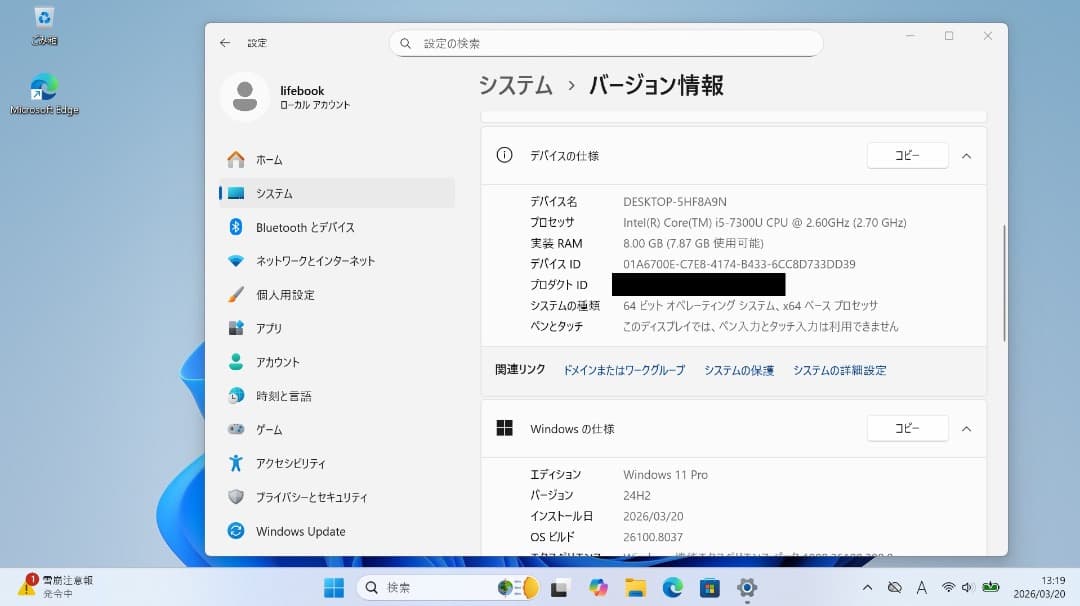This screenshot has width=1080, height=606.
Task: Open the ゲーム settings section
Action: (275, 429)
